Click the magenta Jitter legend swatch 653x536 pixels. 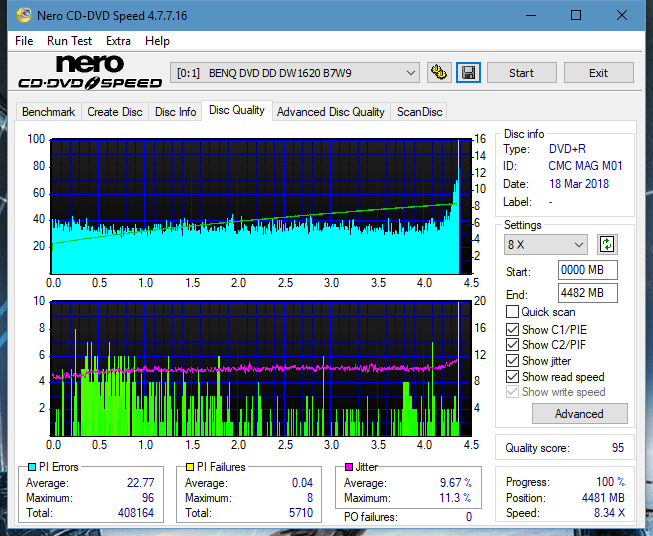[x=349, y=467]
